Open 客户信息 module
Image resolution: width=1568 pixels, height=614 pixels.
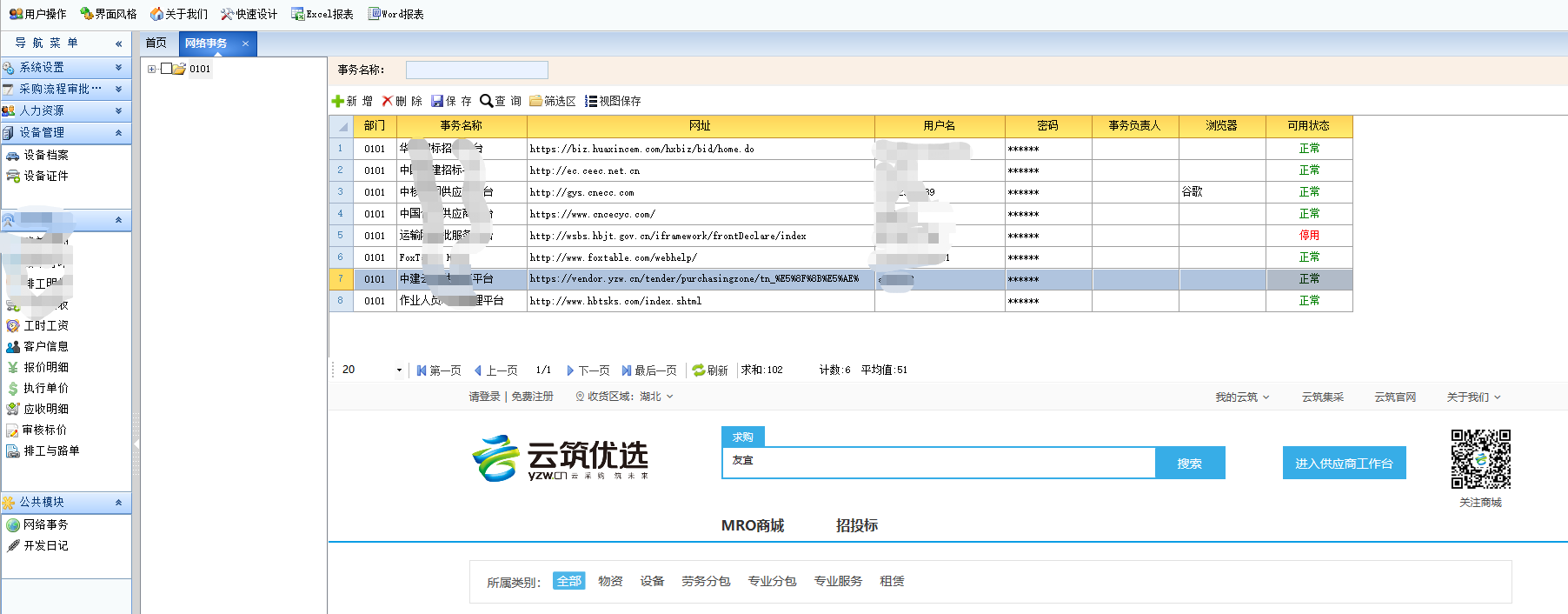(37, 346)
